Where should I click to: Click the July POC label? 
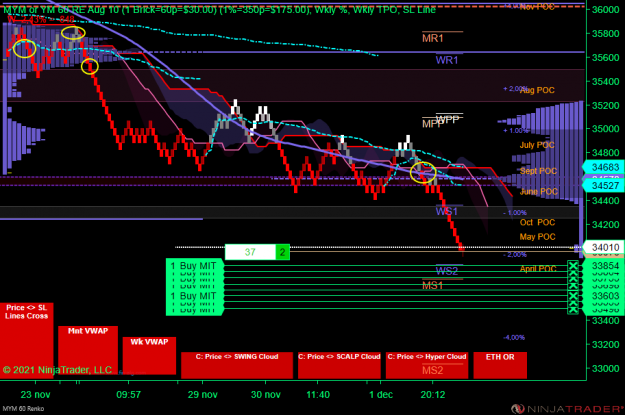click(x=537, y=145)
